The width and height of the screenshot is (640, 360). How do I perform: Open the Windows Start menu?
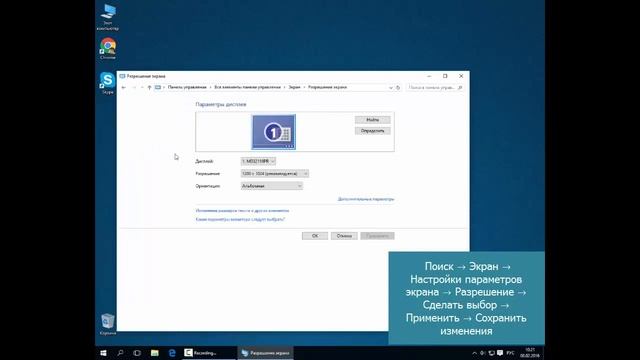coord(103,353)
